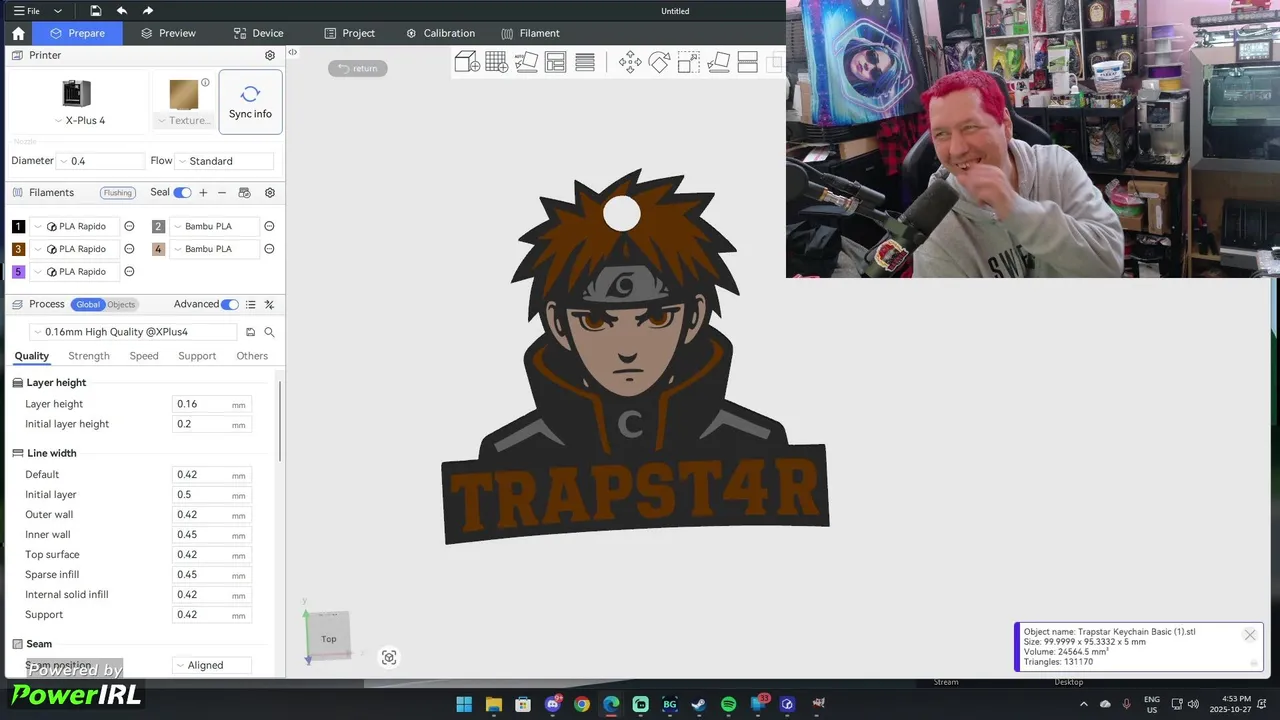Open the Speed settings tab
Viewport: 1280px width, 720px height.
click(x=144, y=356)
